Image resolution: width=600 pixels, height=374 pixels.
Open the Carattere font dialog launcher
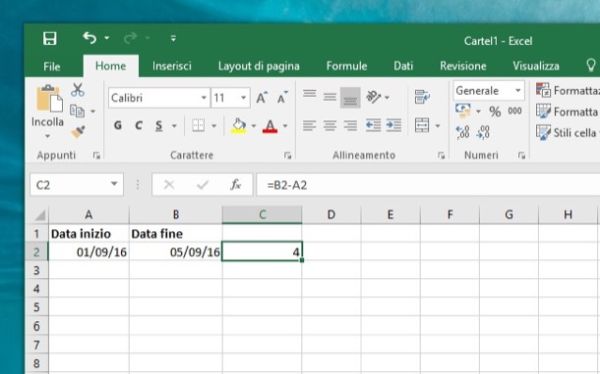point(287,155)
